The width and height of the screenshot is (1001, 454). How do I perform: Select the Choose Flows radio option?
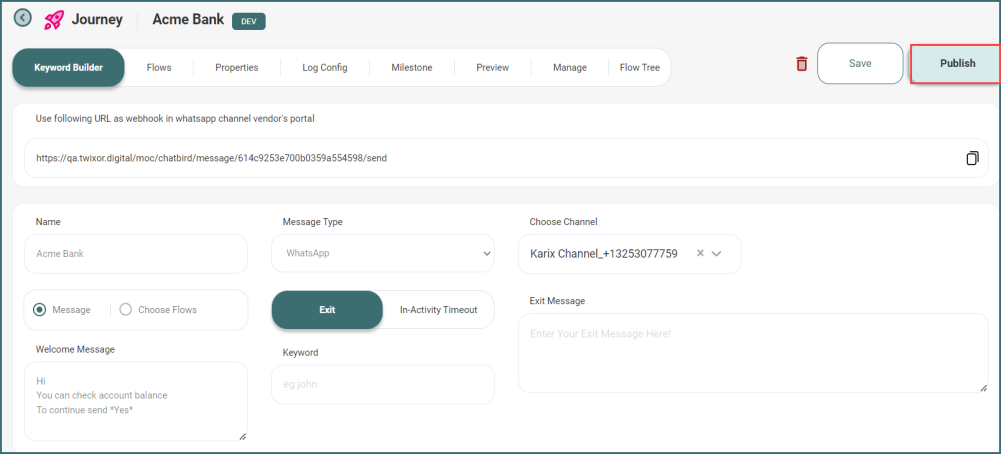coord(126,310)
